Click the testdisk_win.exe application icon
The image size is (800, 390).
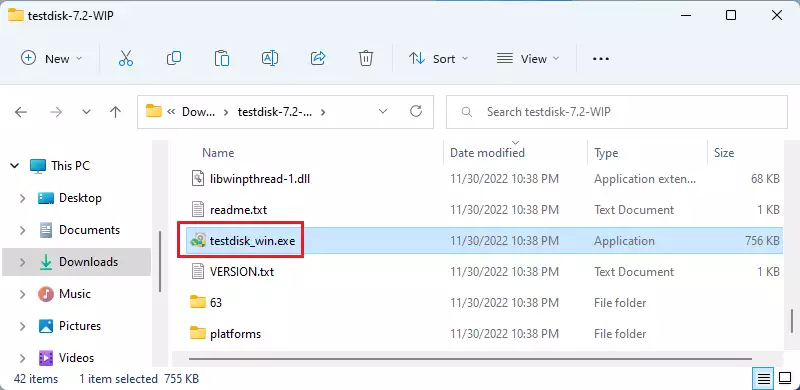coord(197,240)
